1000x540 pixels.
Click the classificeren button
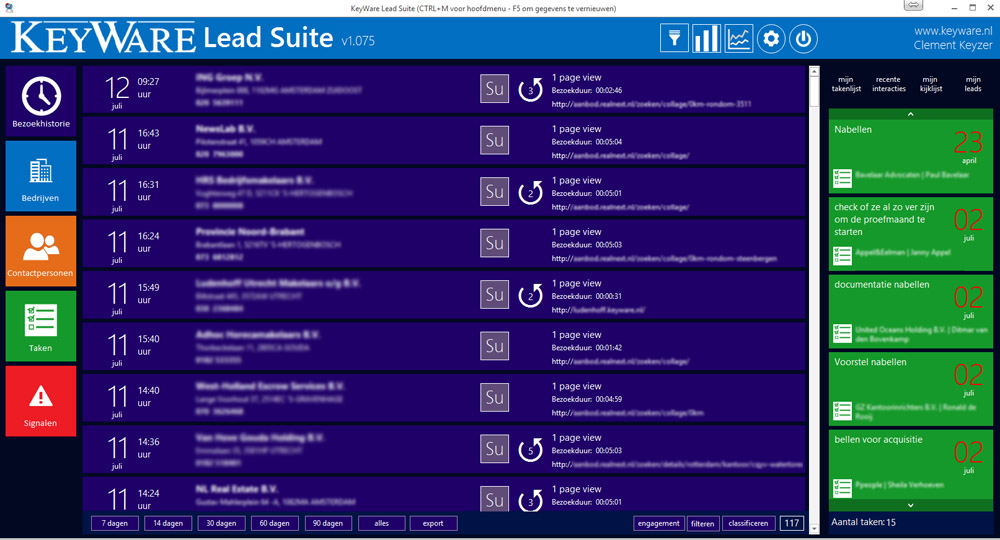point(749,523)
